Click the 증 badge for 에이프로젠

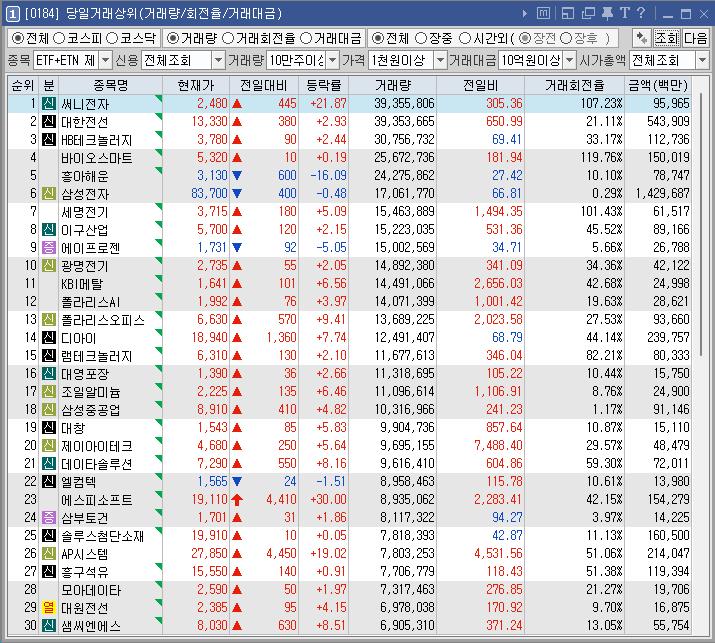tap(49, 248)
